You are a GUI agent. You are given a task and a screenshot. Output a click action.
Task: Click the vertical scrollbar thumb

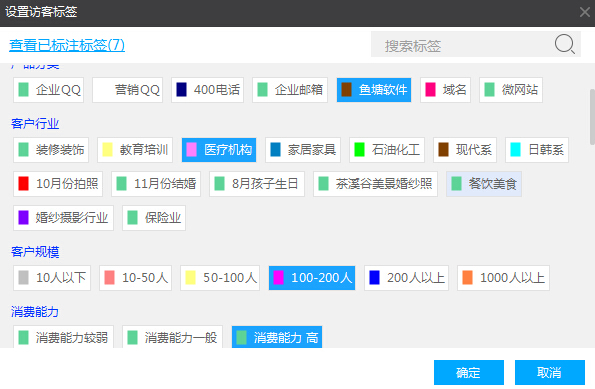[x=592, y=117]
